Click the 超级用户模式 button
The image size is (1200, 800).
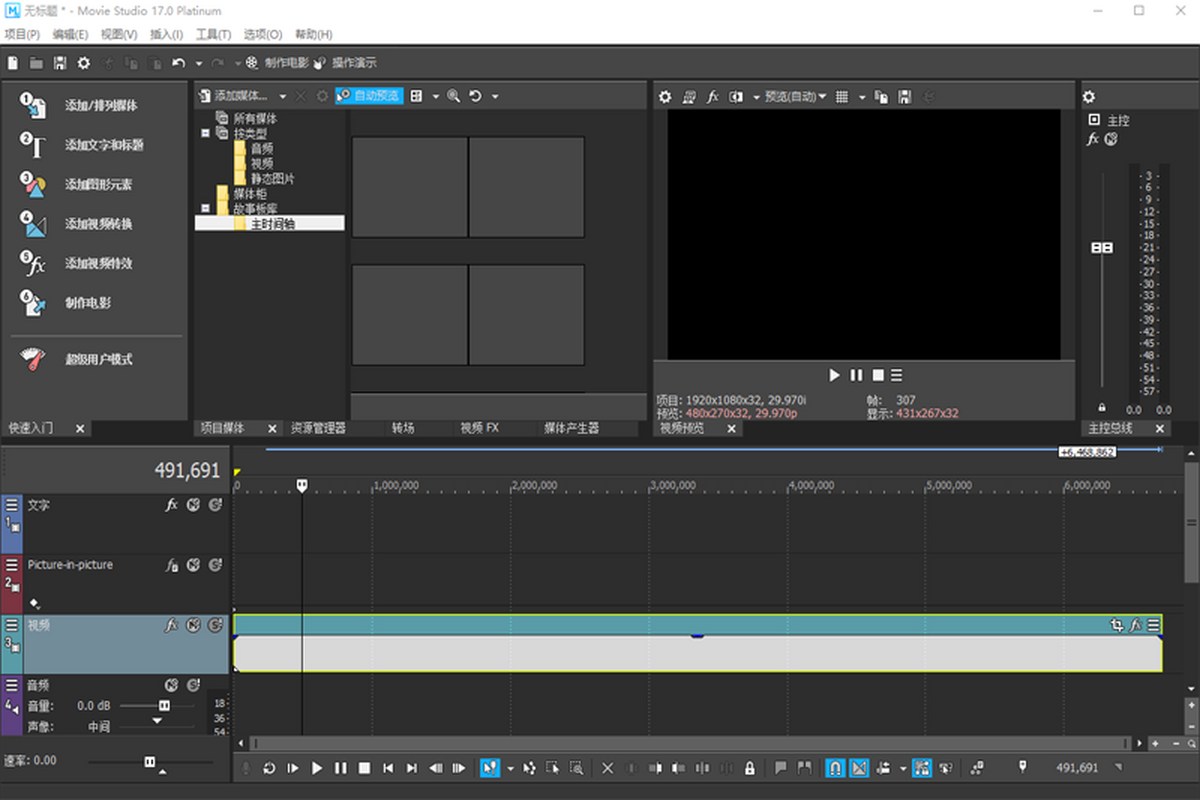[98, 360]
